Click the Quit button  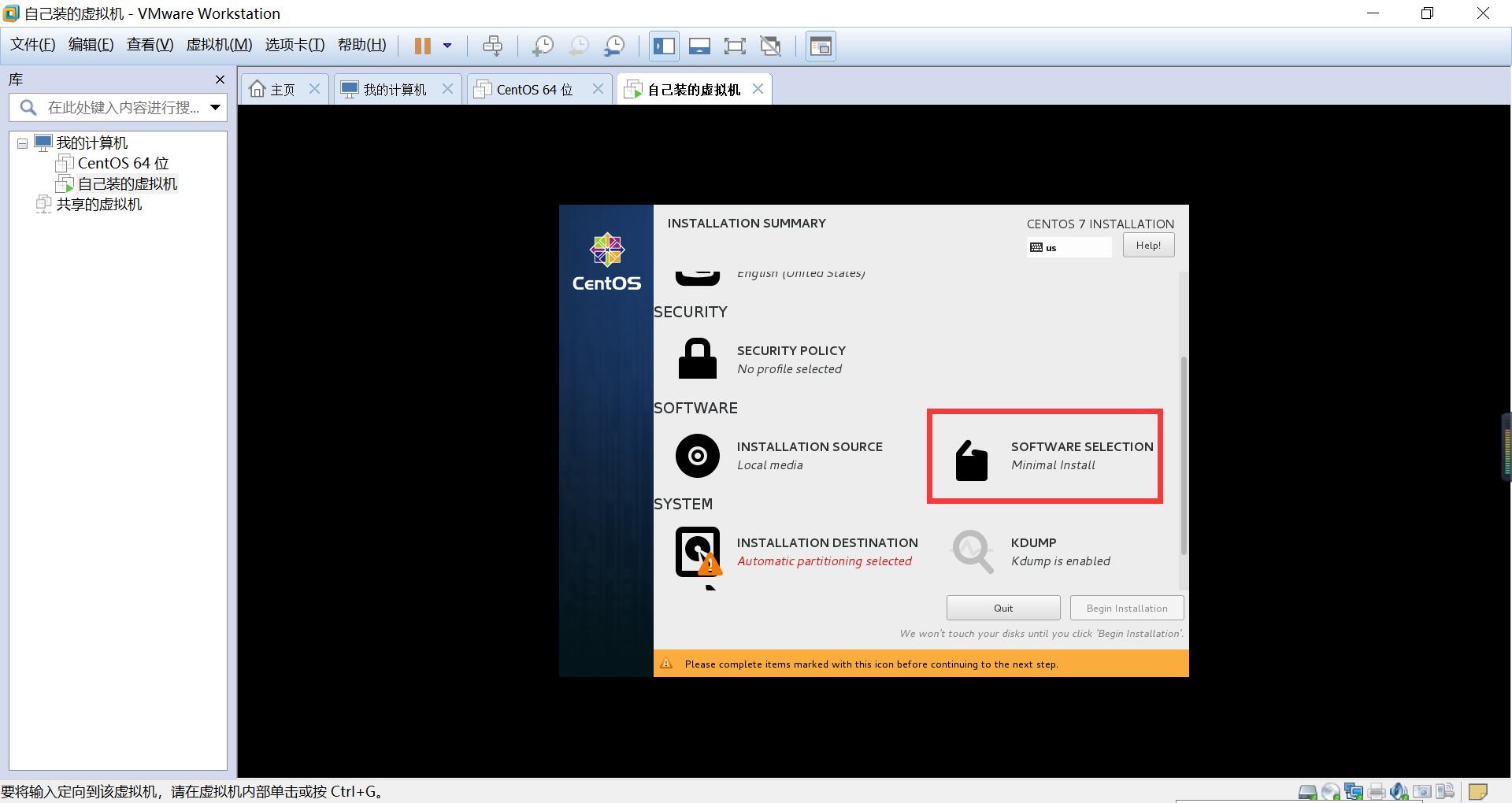[1003, 608]
